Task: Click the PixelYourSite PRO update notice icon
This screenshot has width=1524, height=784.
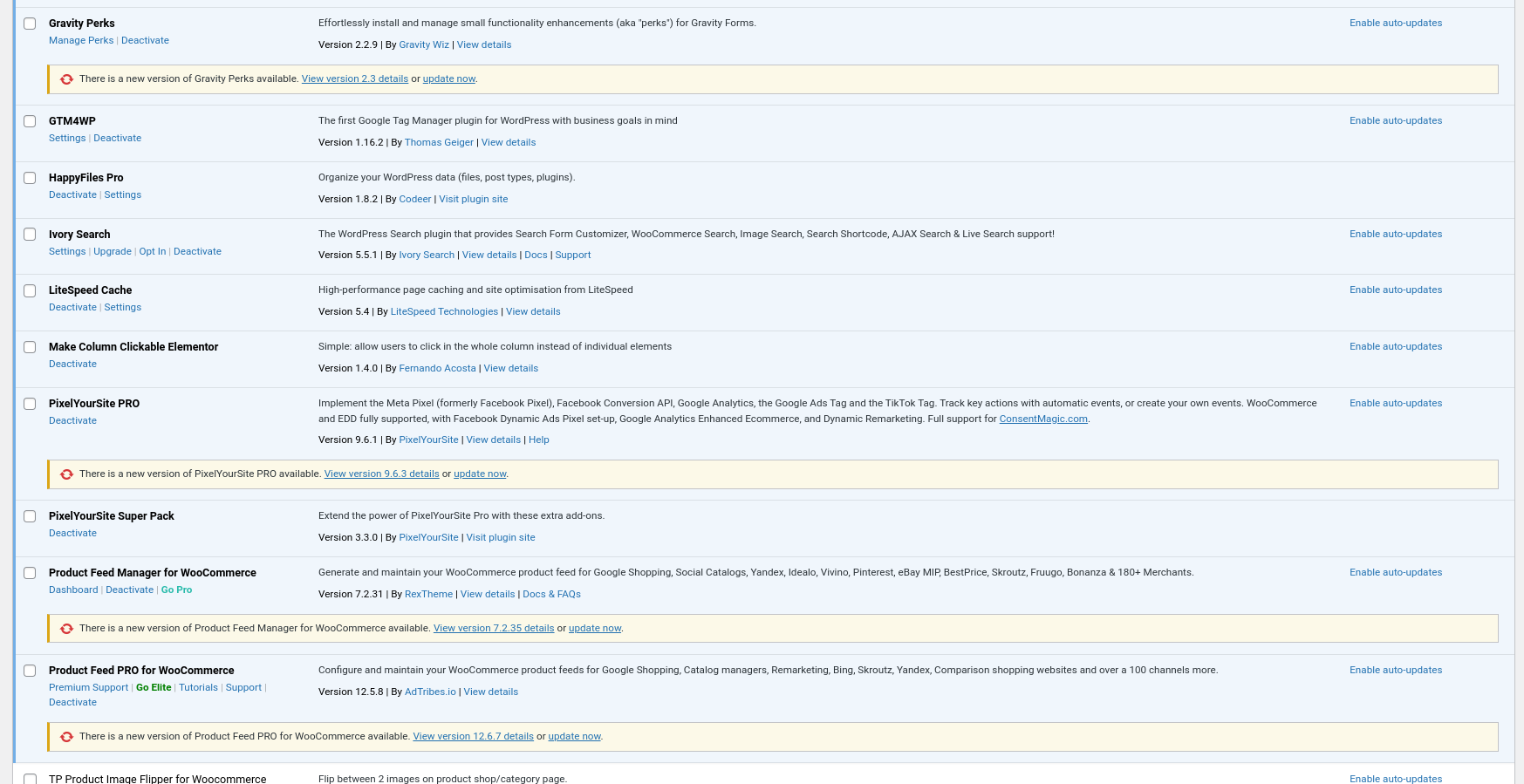Action: (66, 474)
